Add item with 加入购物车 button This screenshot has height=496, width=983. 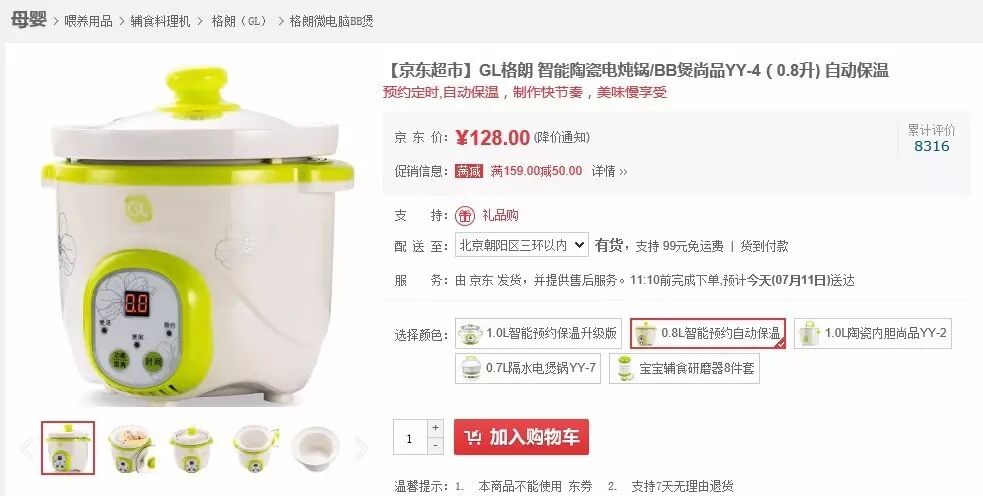coord(522,437)
